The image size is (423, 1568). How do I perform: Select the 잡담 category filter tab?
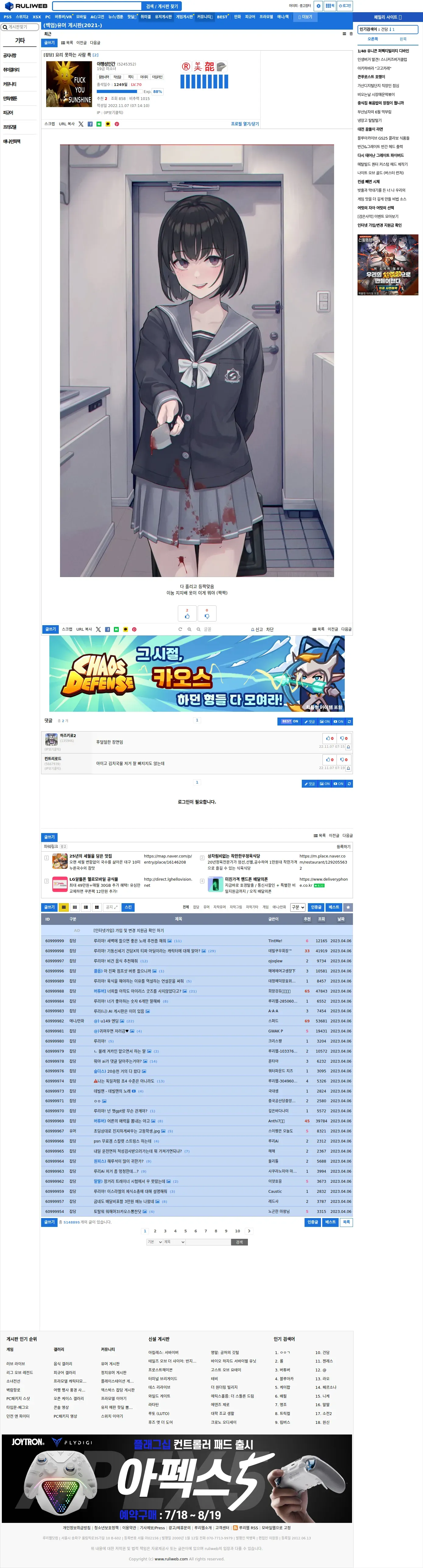point(196,907)
